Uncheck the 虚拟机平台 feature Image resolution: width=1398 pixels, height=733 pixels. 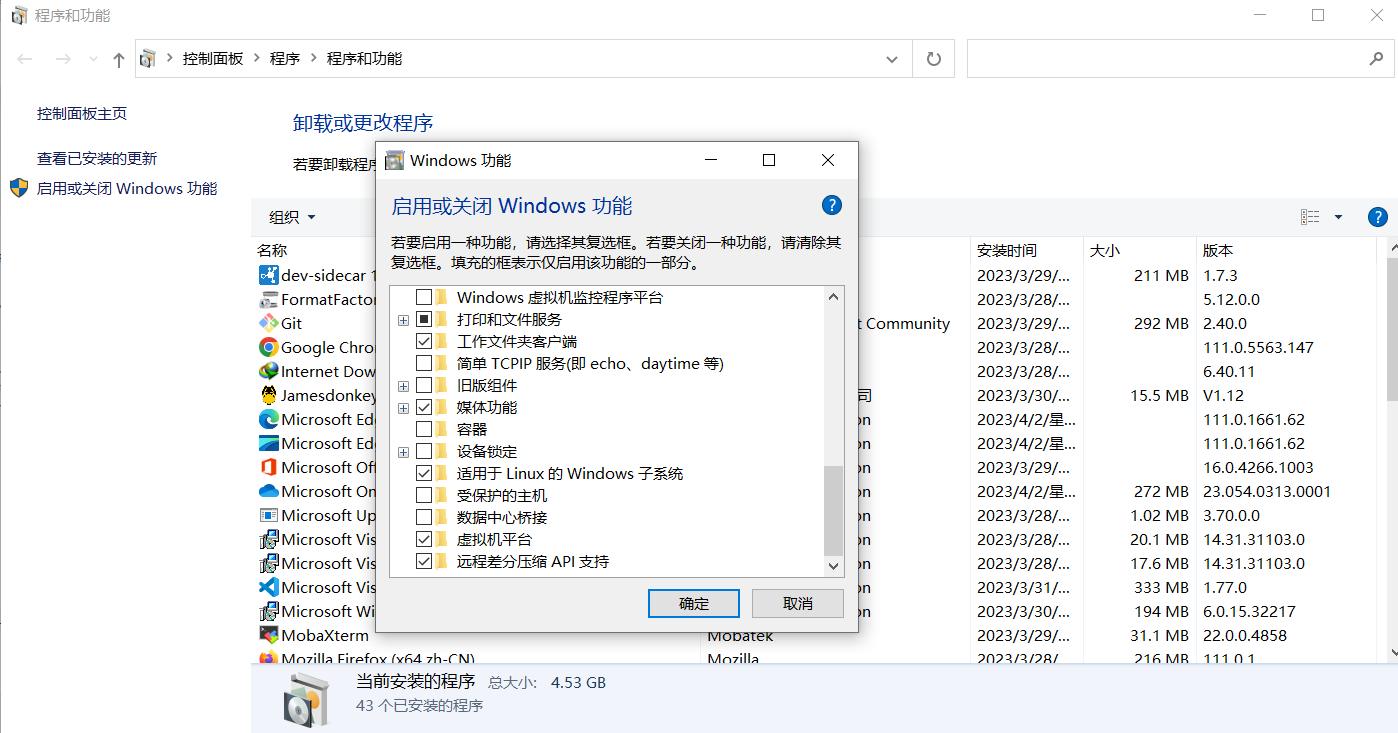tap(424, 539)
